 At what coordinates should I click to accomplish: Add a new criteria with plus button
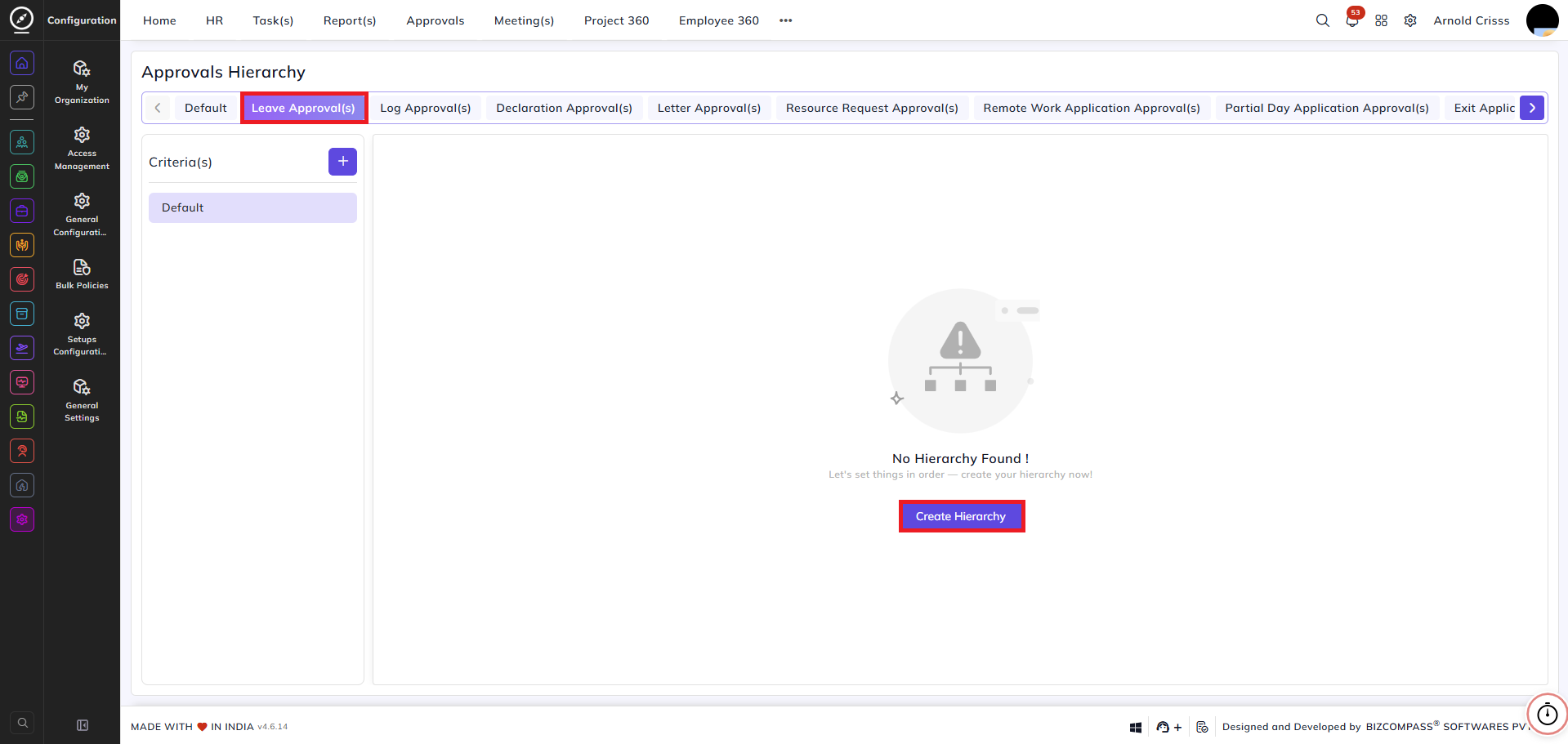343,162
